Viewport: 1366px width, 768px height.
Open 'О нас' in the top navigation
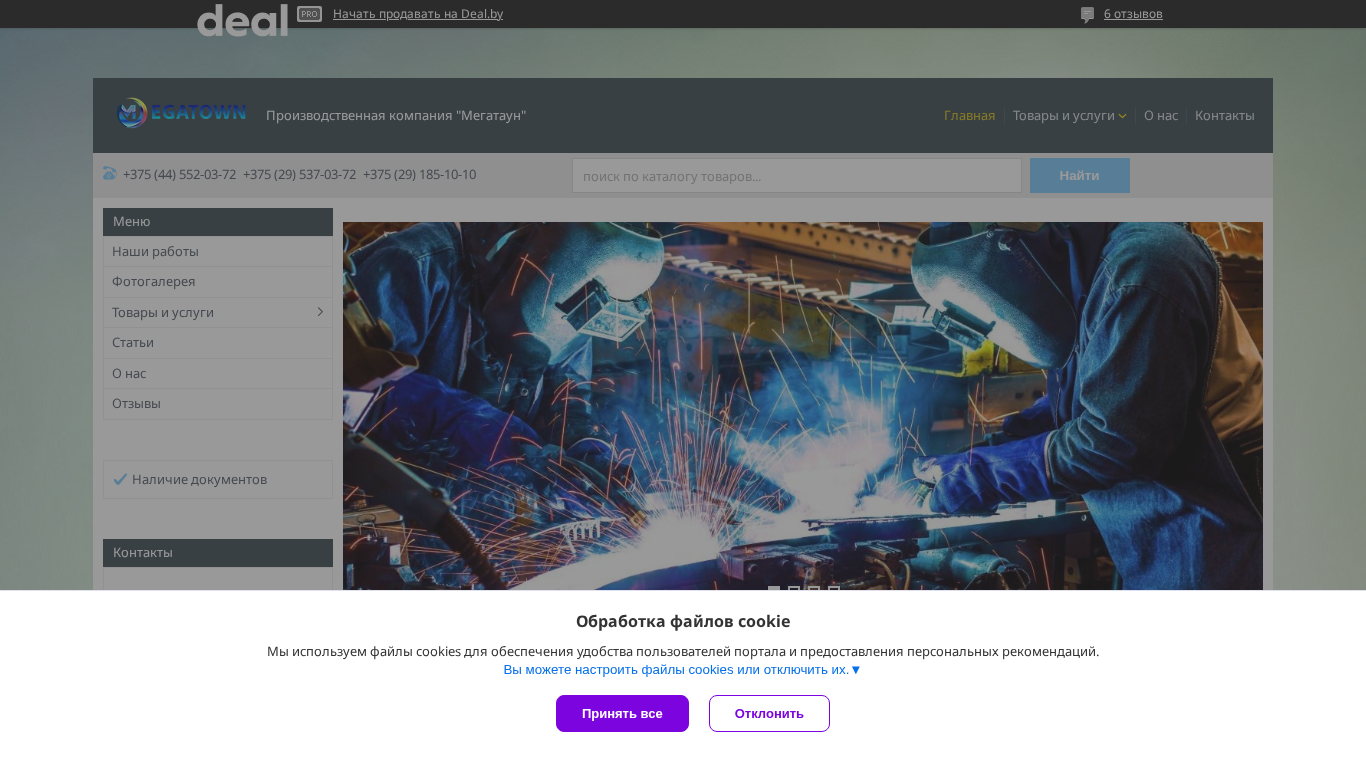(1161, 115)
